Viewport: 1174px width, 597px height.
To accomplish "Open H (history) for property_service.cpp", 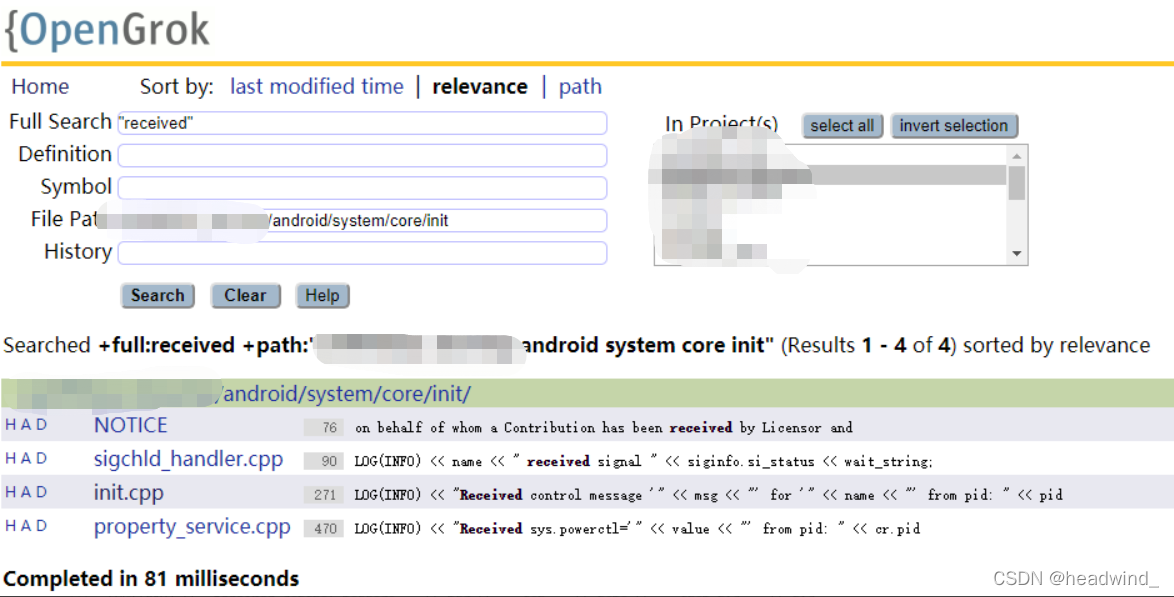I will tap(10, 526).
